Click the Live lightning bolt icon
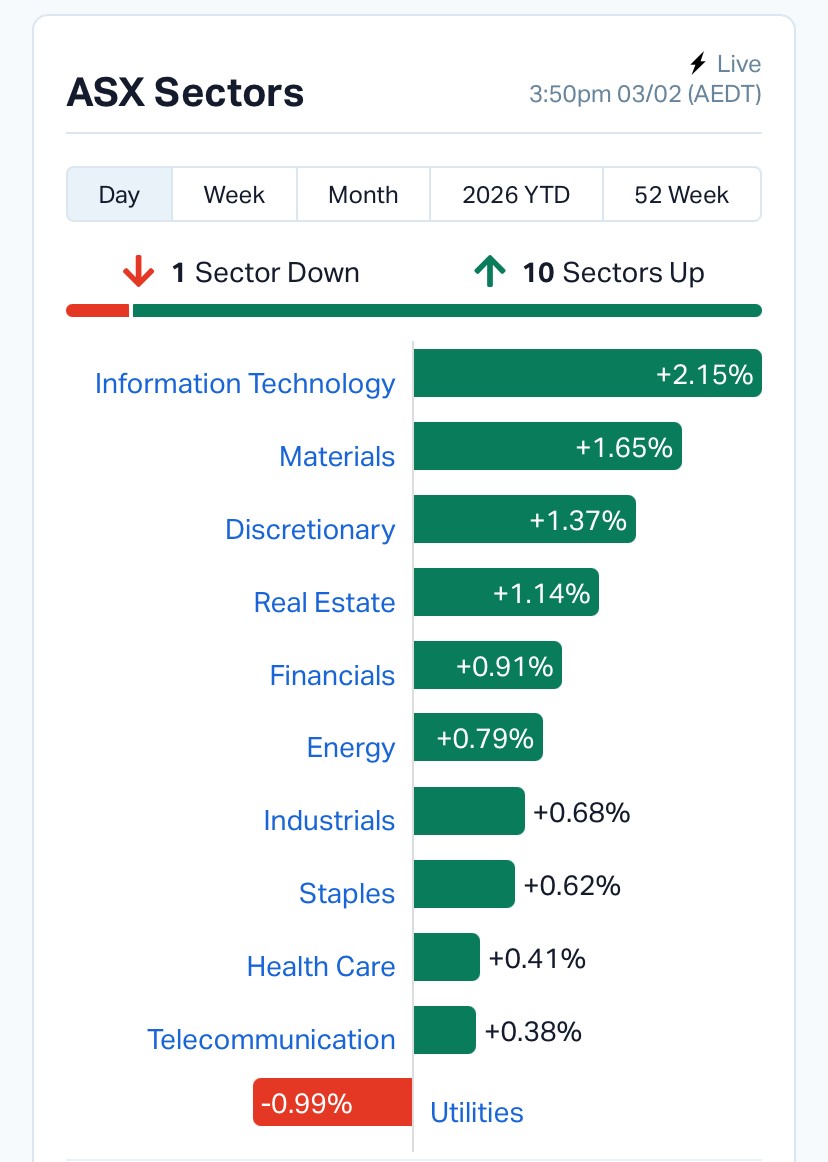Screen dimensions: 828x1162 (x=698, y=64)
